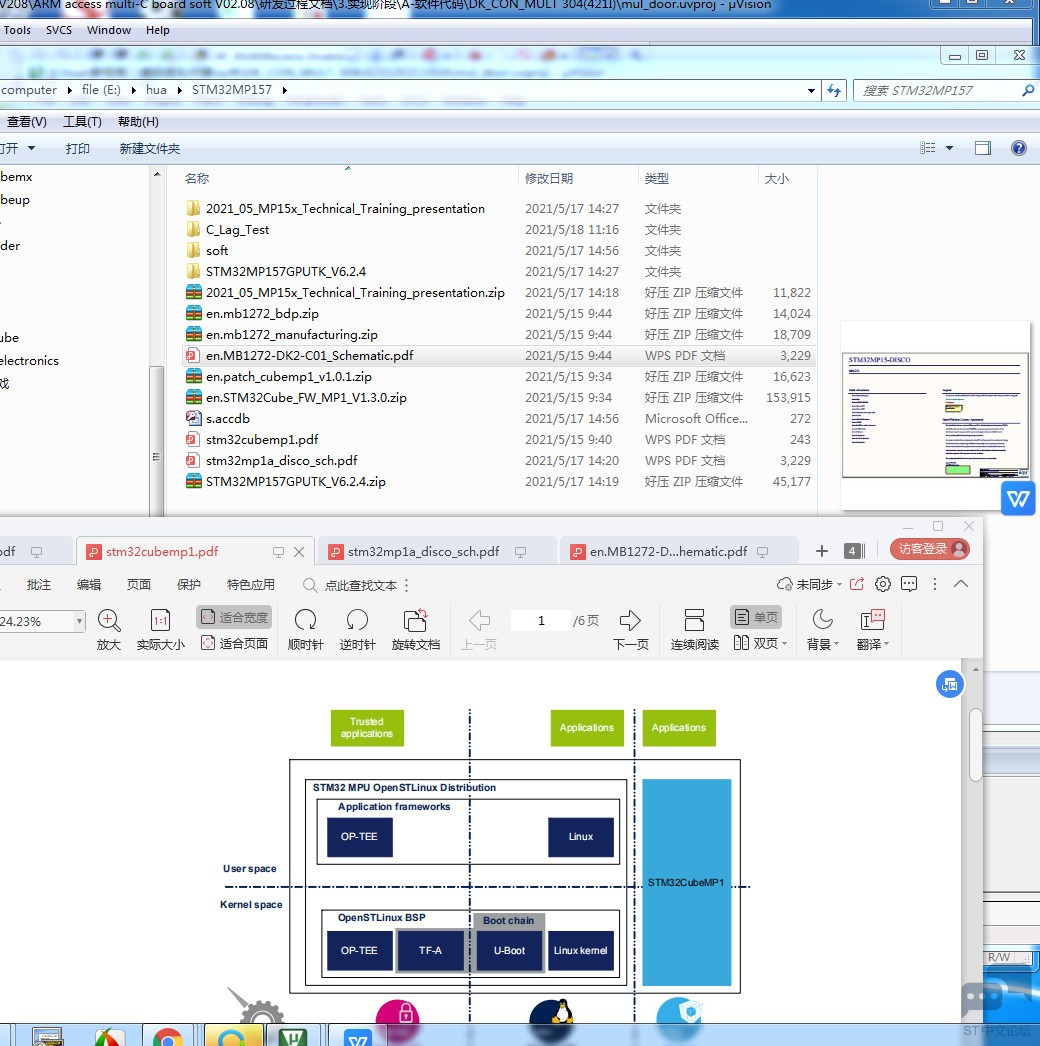Open the 查看(V) menu in Explorer

27,121
